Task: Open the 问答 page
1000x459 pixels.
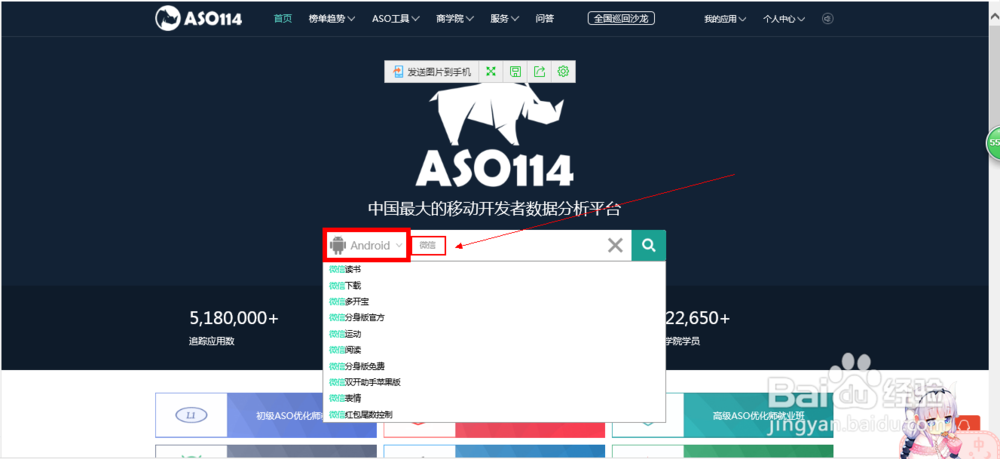Action: 545,18
